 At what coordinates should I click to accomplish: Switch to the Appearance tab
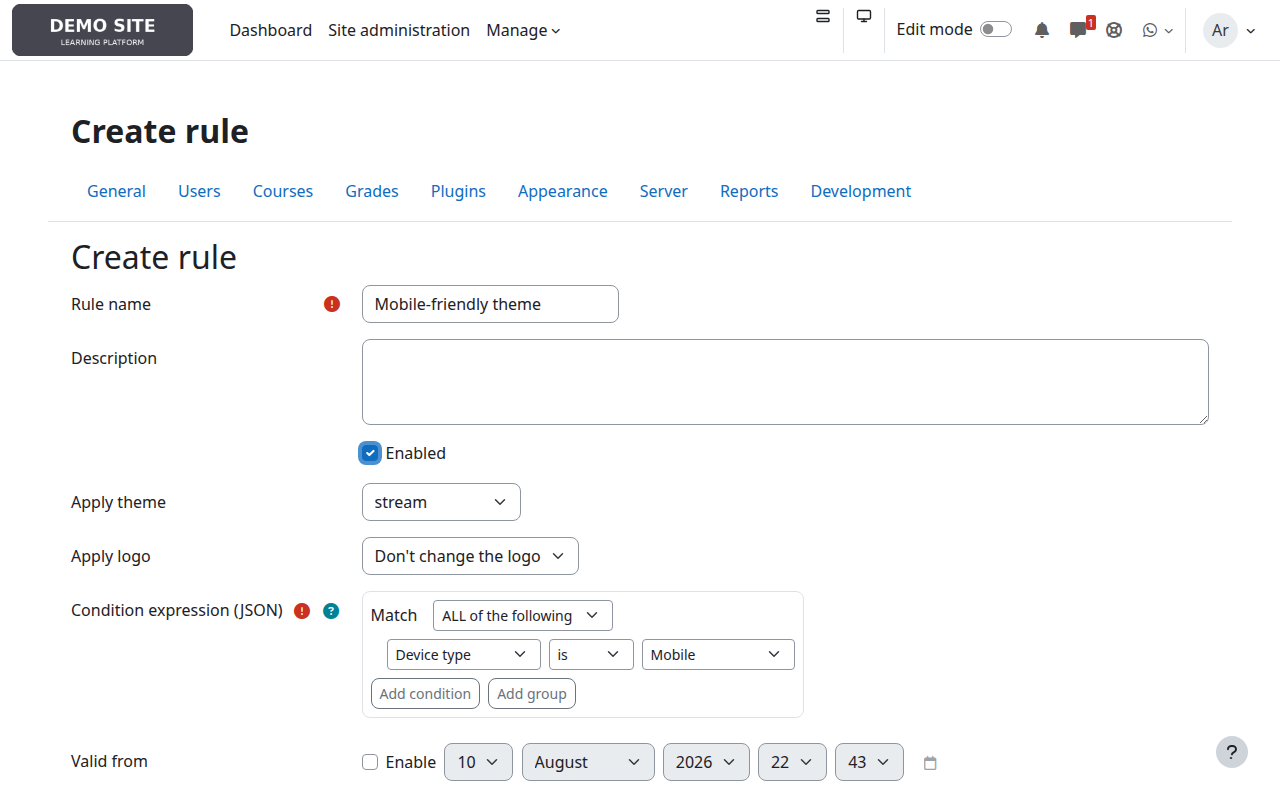(563, 191)
